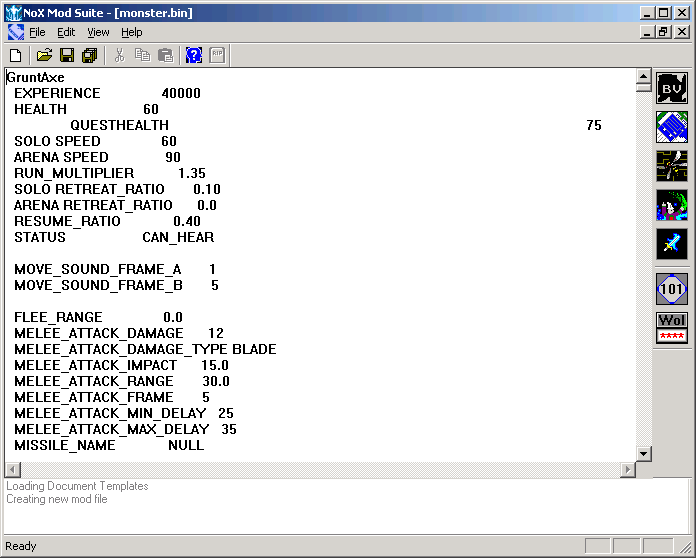Viewport: 696px width, 558px height.
Task: Open the File menu
Action: (x=37, y=32)
